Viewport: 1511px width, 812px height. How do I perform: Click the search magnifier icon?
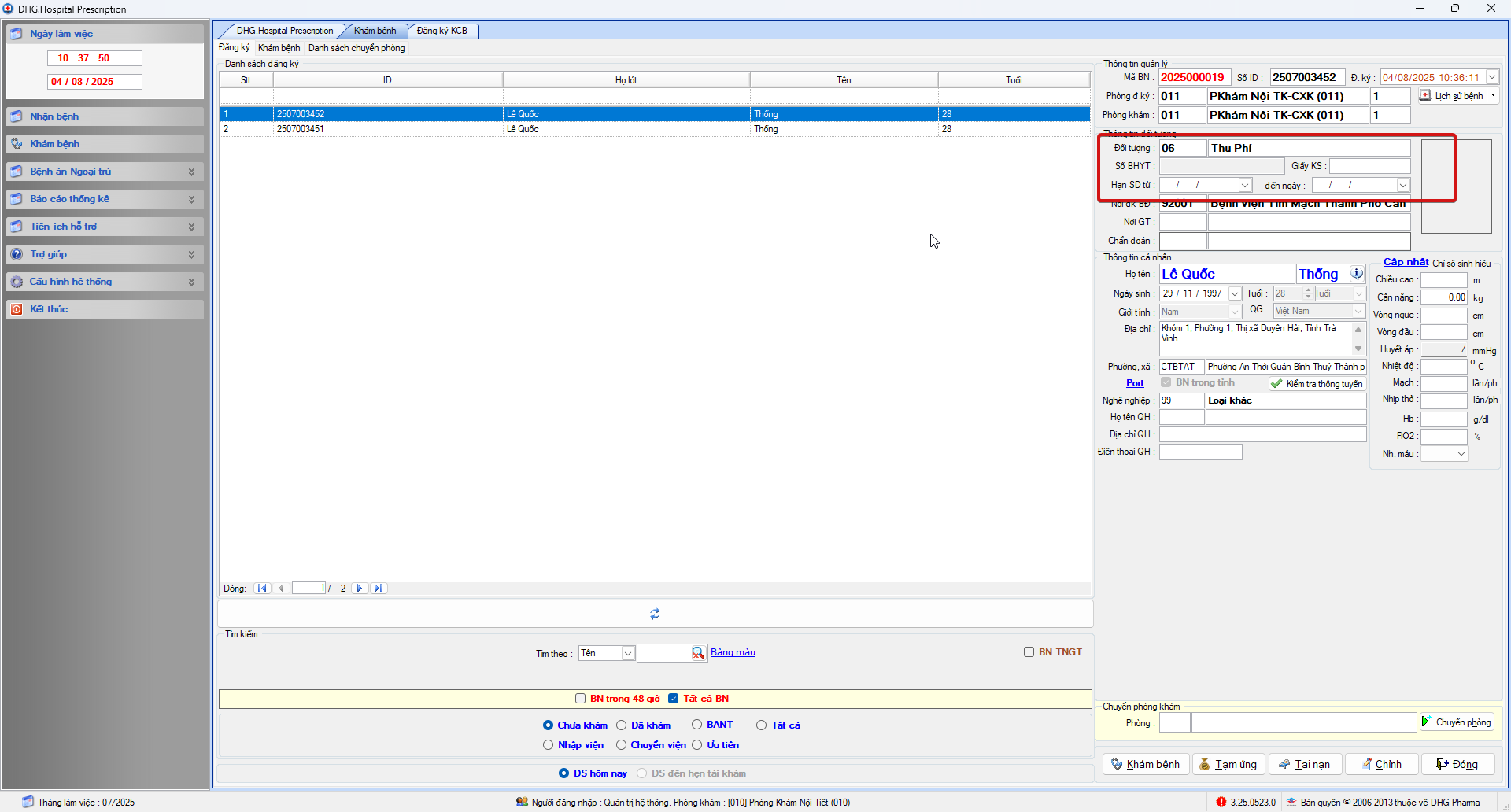(698, 653)
